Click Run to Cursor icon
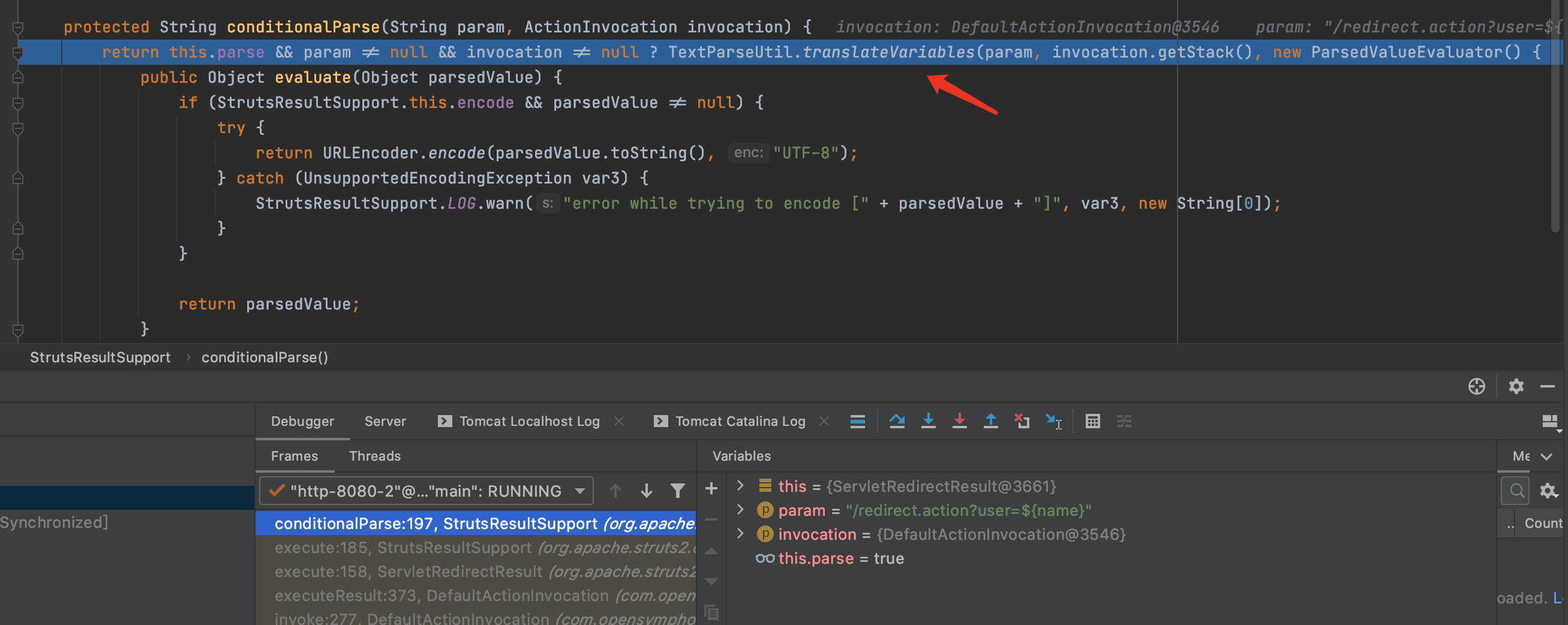 click(1054, 421)
